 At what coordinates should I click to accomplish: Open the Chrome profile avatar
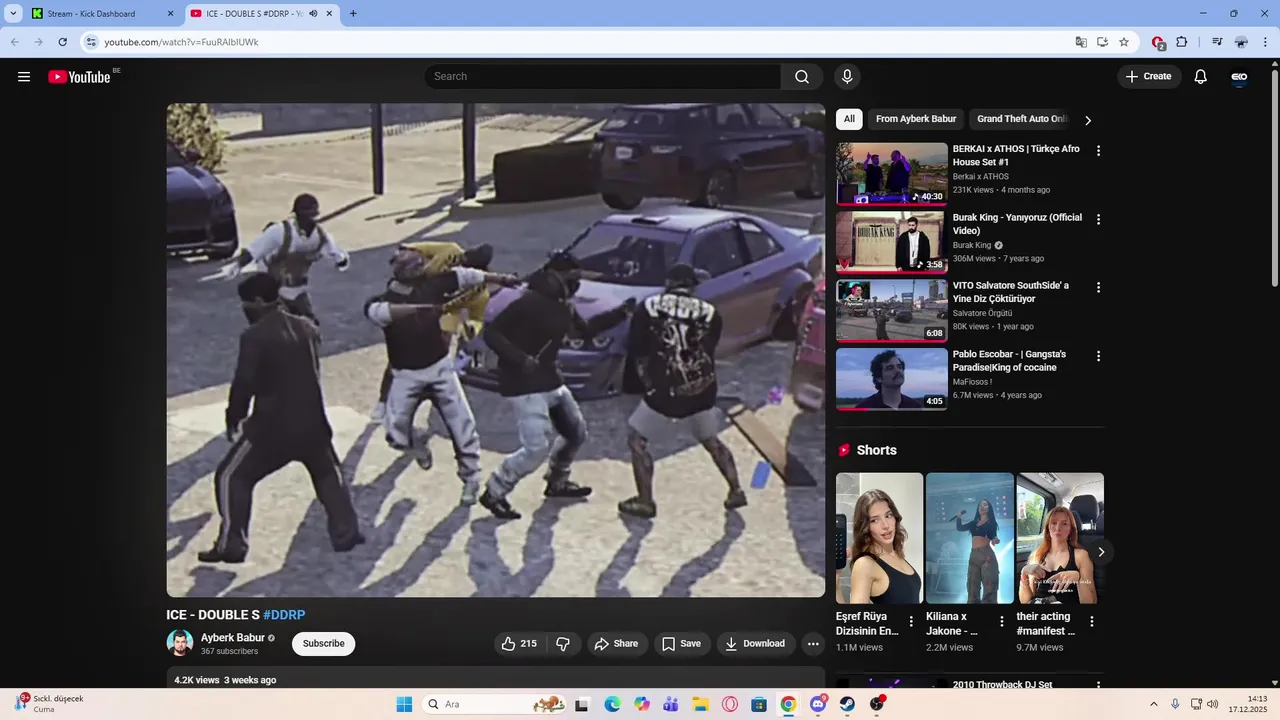tap(1241, 42)
